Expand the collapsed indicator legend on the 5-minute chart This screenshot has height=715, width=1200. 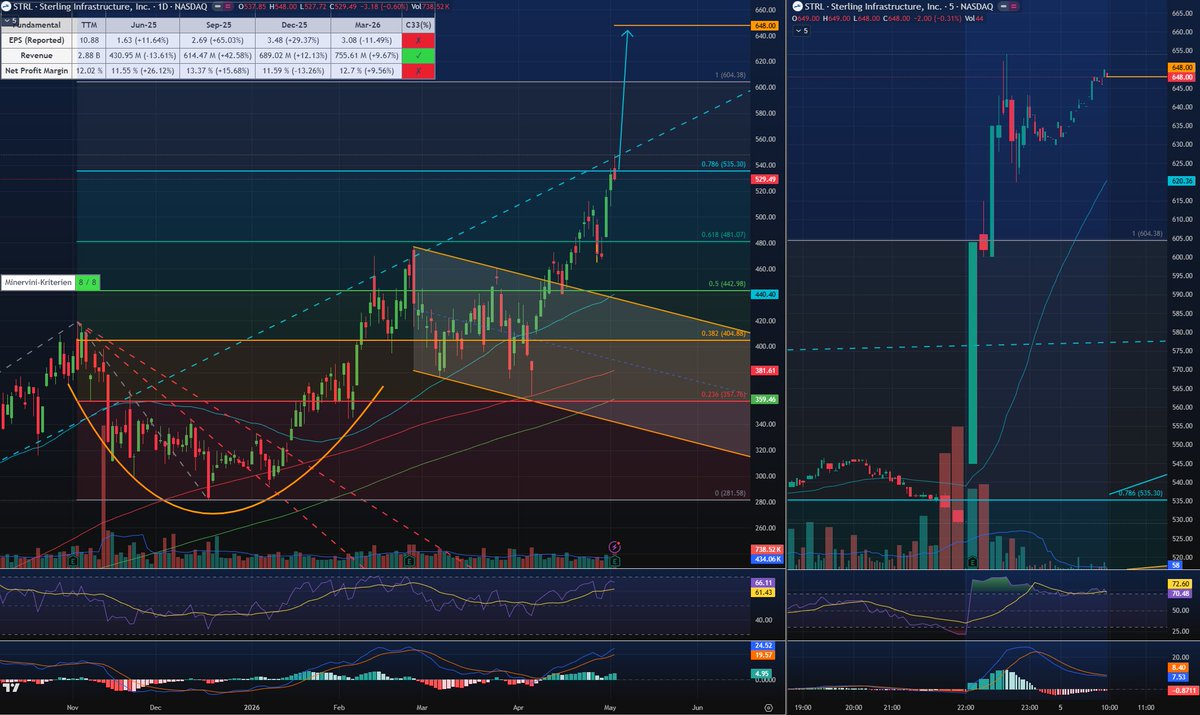click(801, 31)
